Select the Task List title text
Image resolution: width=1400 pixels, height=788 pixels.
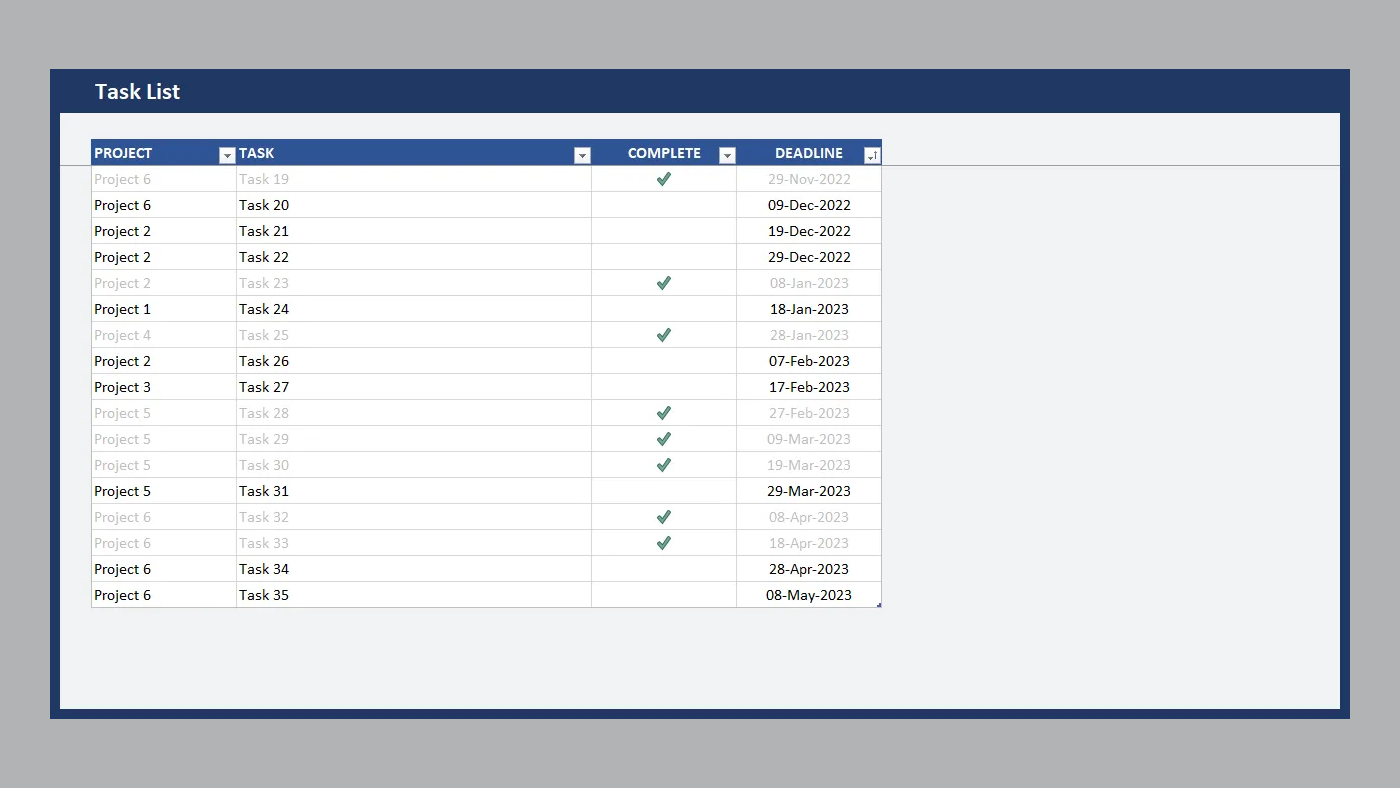137,92
